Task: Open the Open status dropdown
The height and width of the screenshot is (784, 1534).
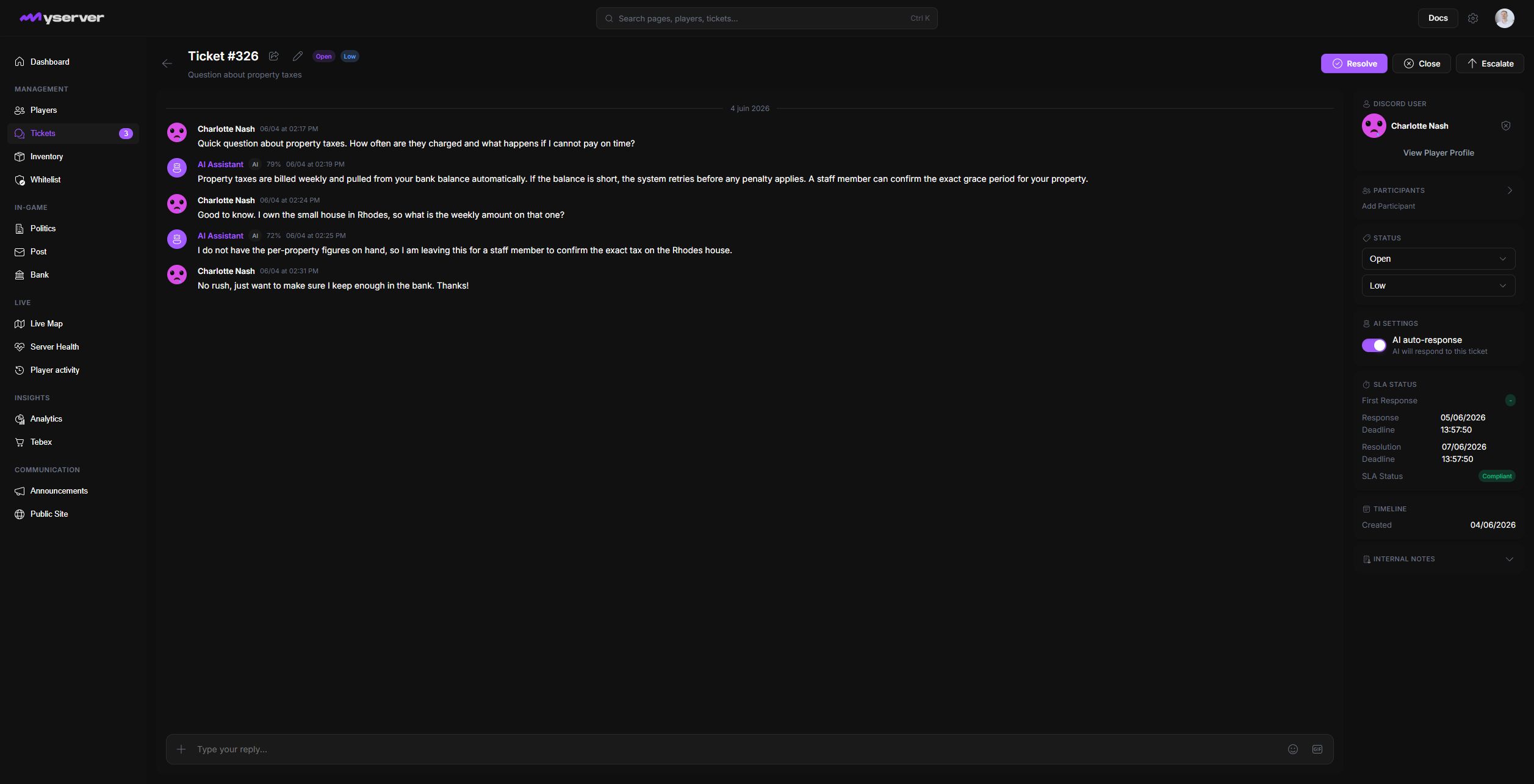Action: [x=1438, y=259]
